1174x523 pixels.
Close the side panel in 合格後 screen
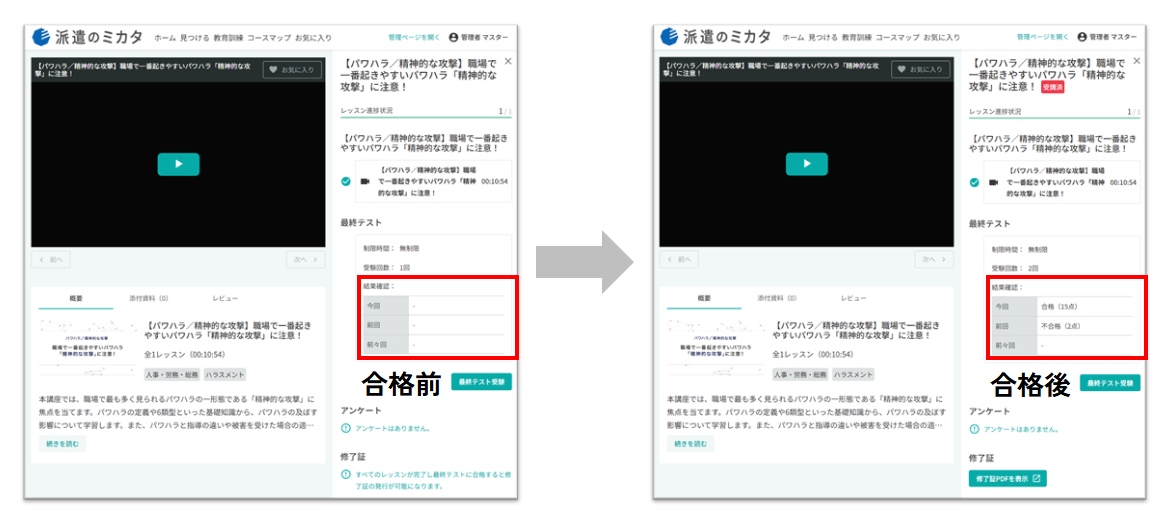[1137, 61]
